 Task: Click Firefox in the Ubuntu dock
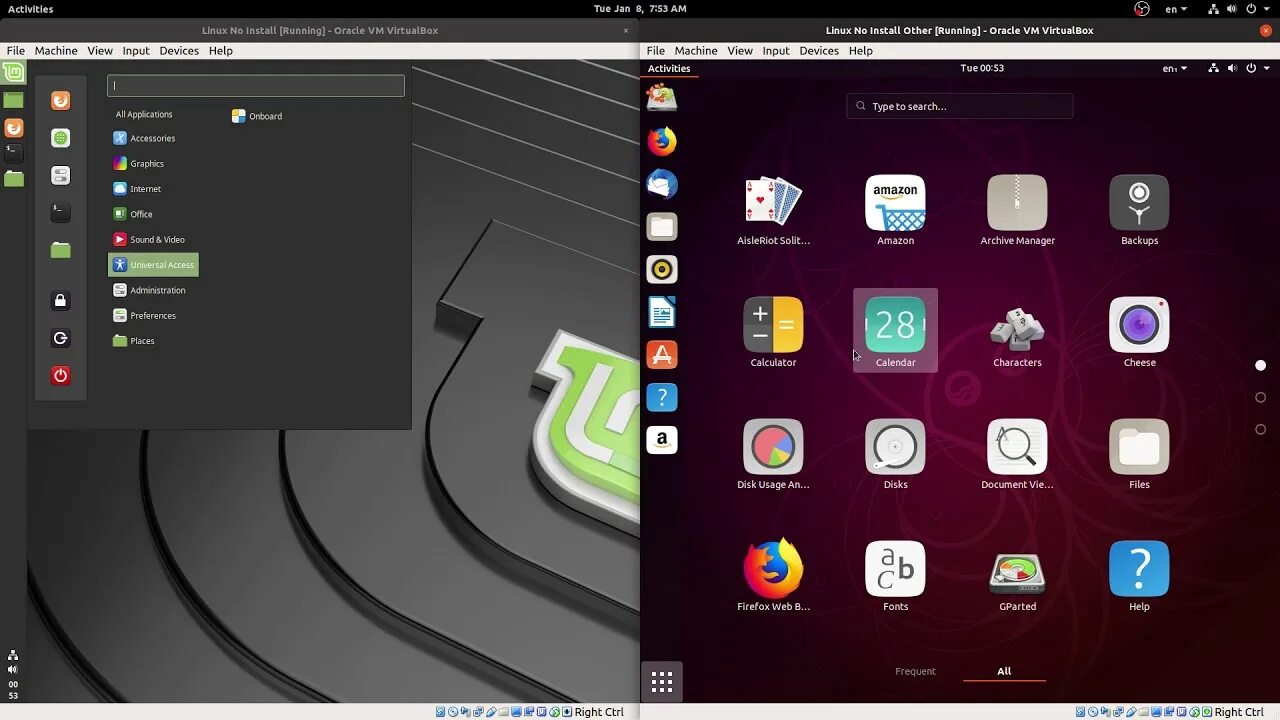662,141
